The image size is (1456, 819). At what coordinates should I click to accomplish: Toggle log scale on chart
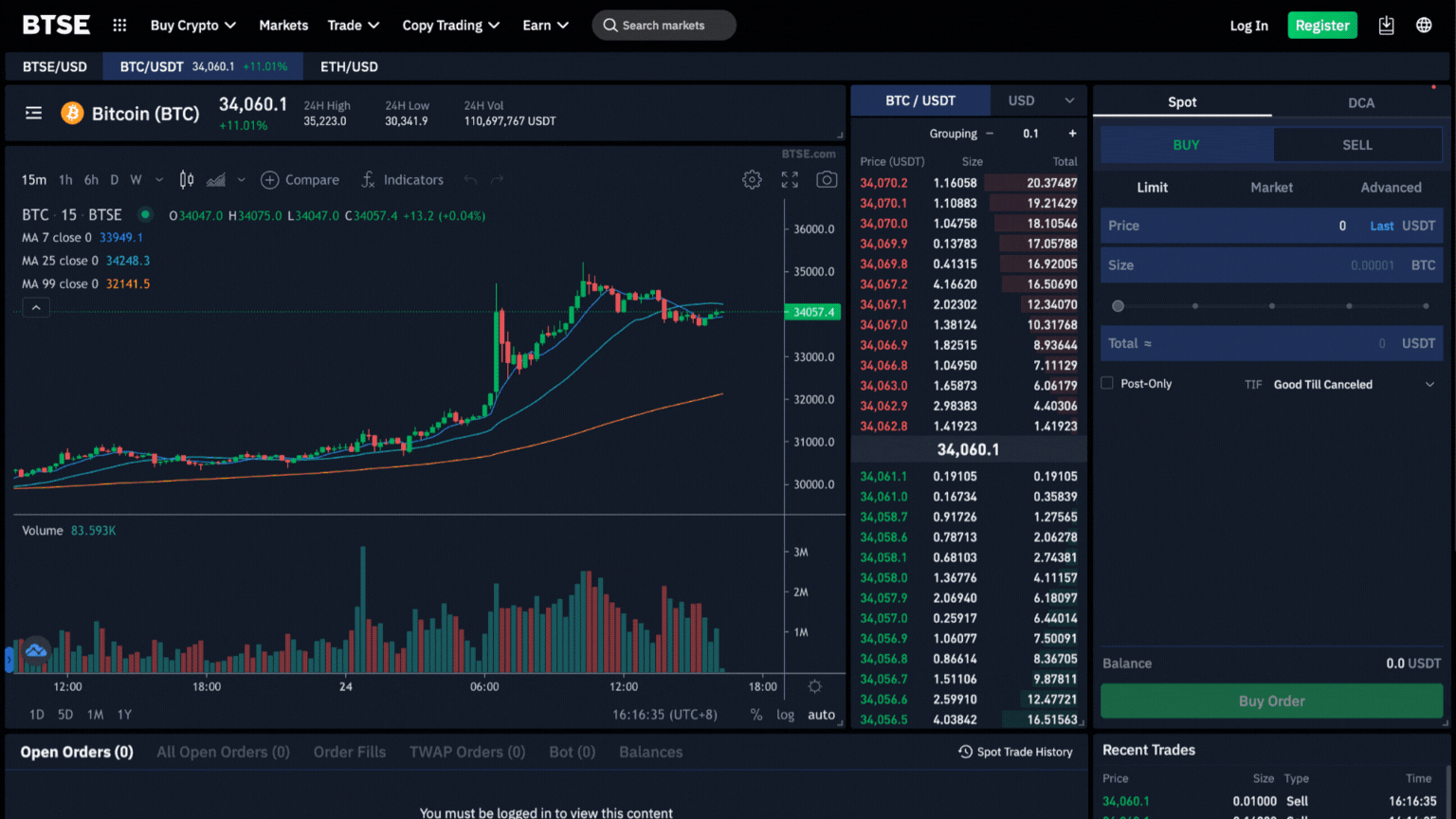point(786,715)
